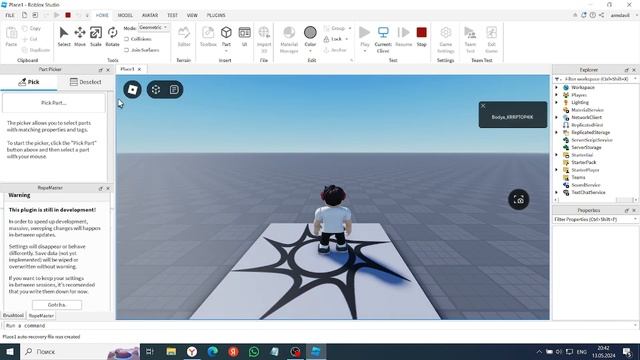The image size is (640, 360).
Task: Click Import 3D
Action: tap(264, 39)
